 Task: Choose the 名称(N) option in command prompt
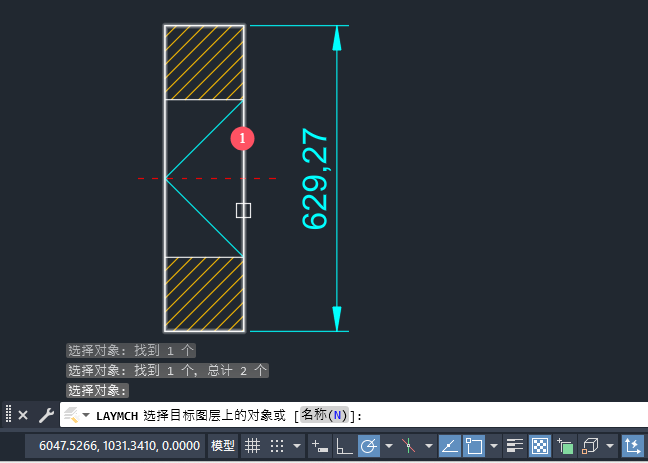324,415
